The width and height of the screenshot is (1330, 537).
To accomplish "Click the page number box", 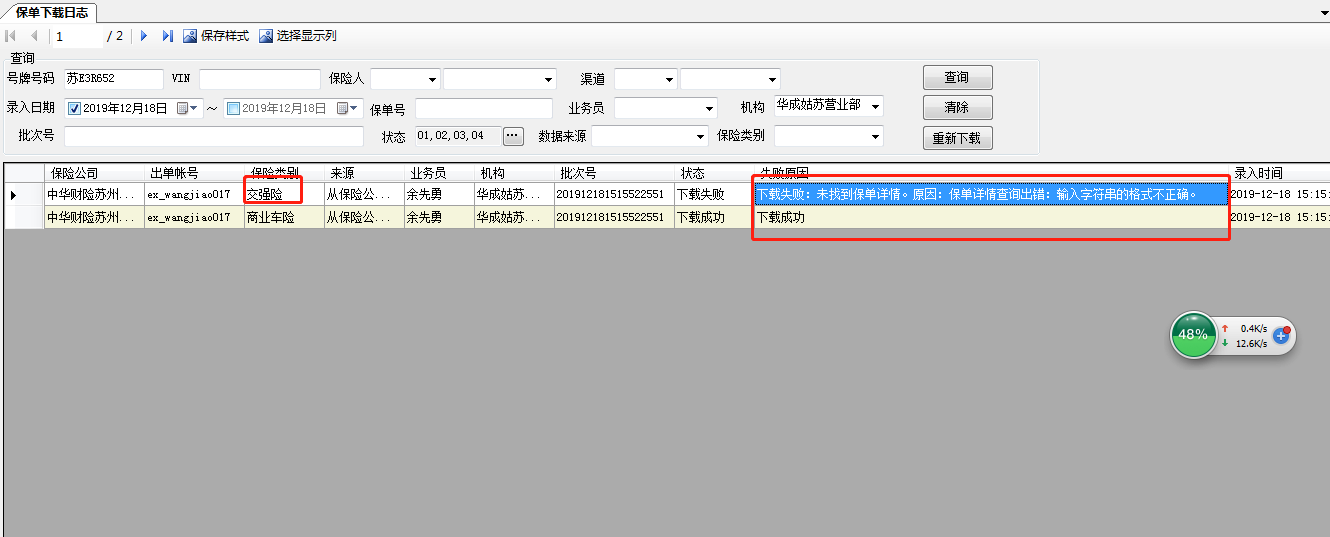I will coord(78,36).
